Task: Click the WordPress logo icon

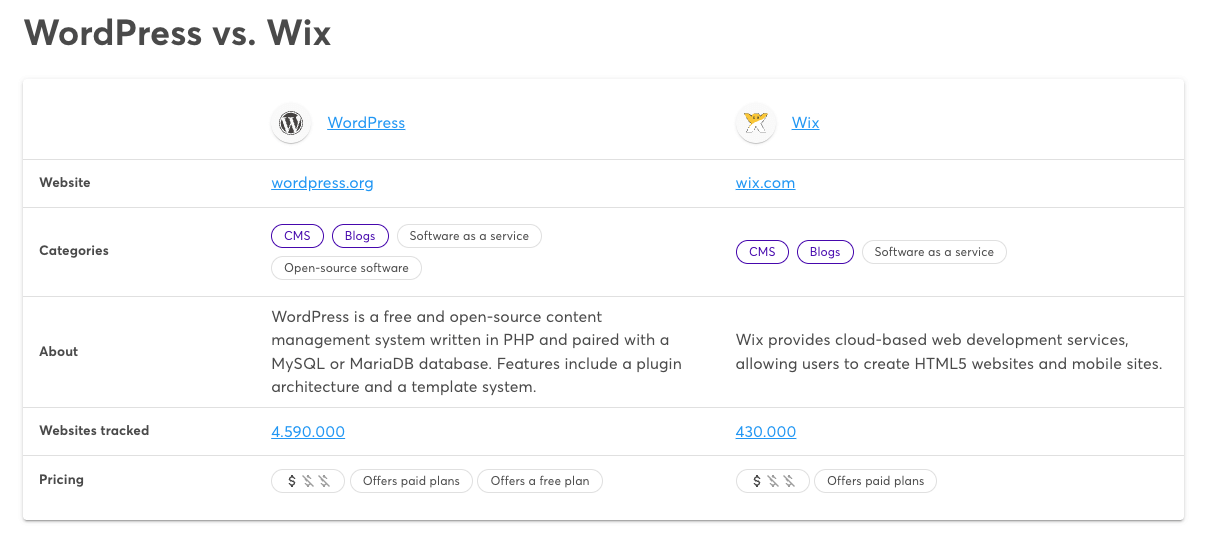Action: 291,124
